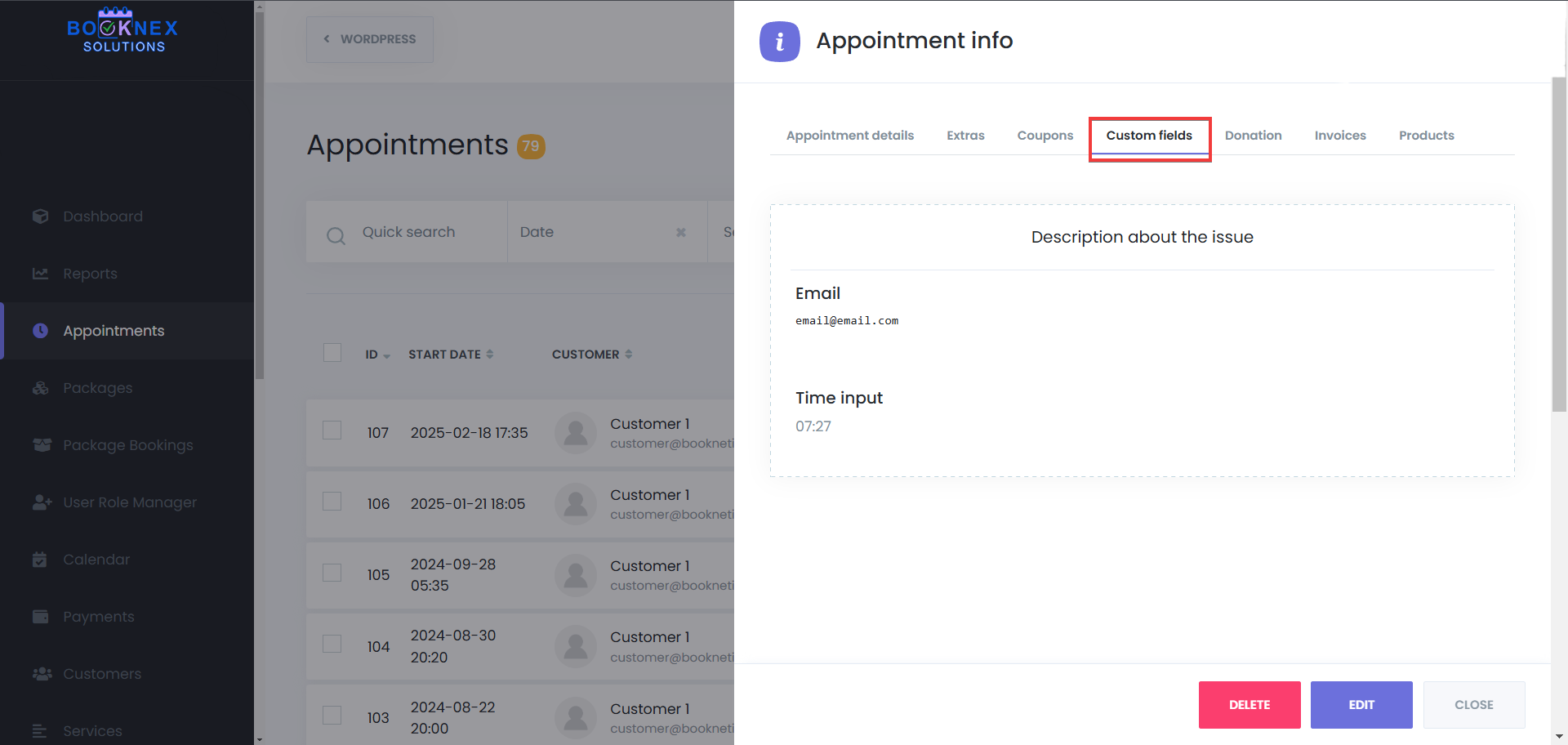Select the Reports sidebar icon
1568x745 pixels.
pyautogui.click(x=41, y=273)
